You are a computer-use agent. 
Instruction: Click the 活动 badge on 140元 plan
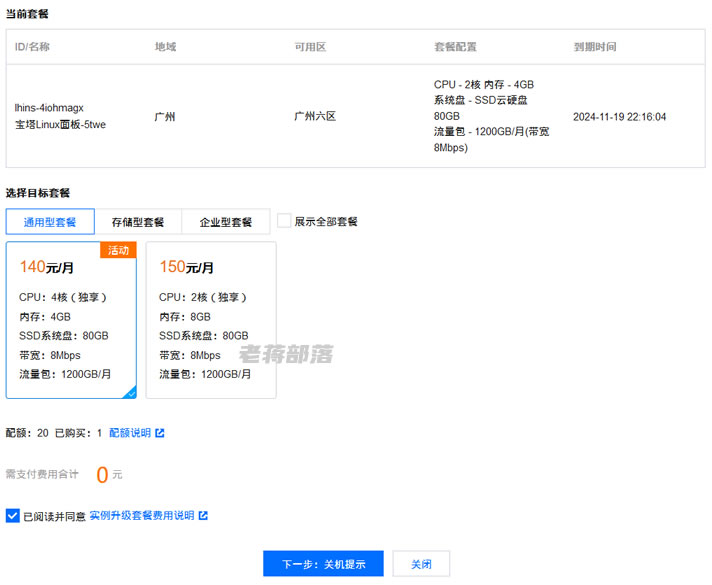(x=118, y=250)
